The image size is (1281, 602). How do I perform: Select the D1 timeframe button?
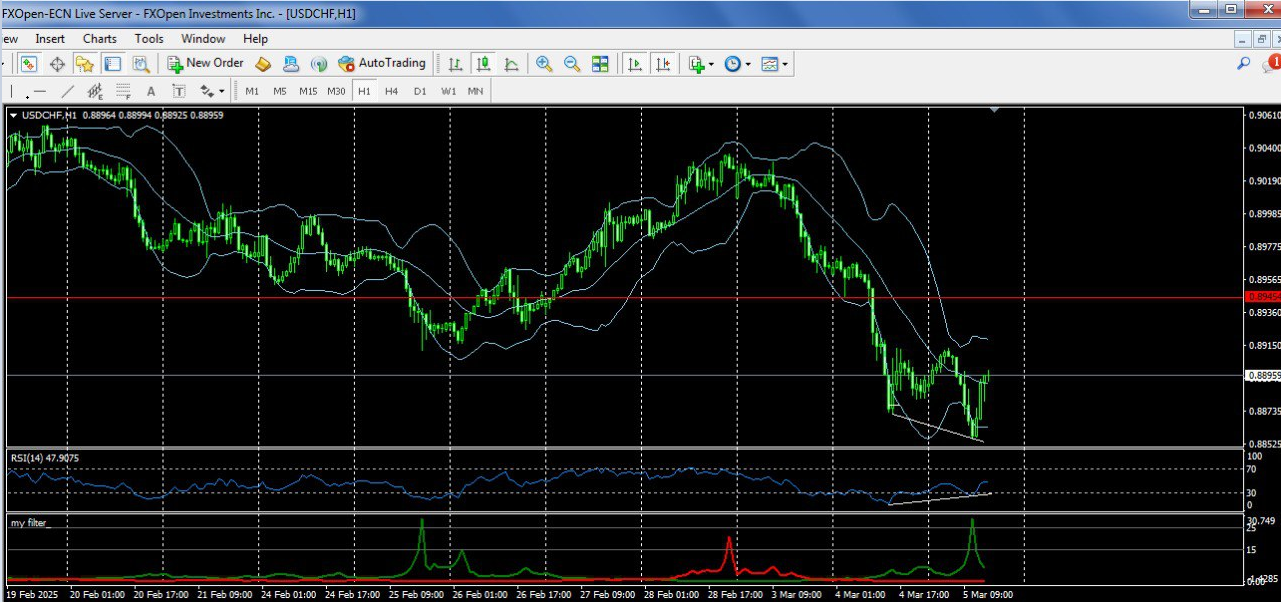coord(420,91)
